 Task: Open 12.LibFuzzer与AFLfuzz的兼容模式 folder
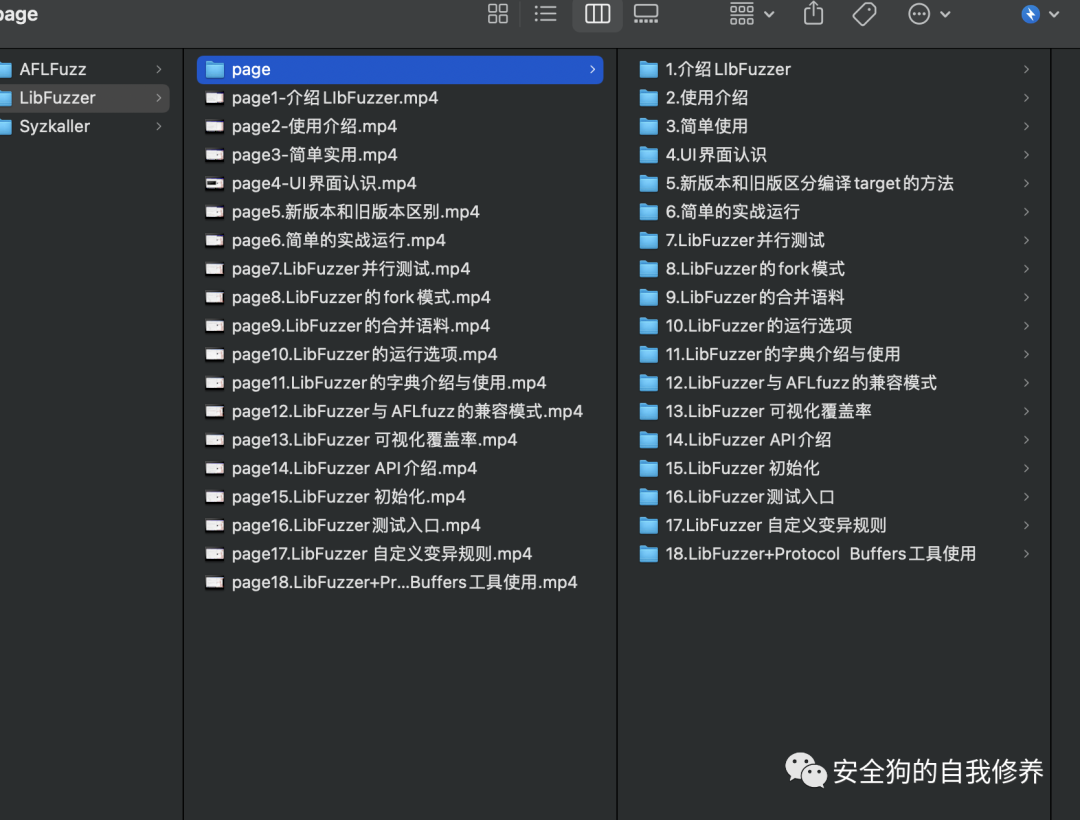pyautogui.click(x=834, y=383)
